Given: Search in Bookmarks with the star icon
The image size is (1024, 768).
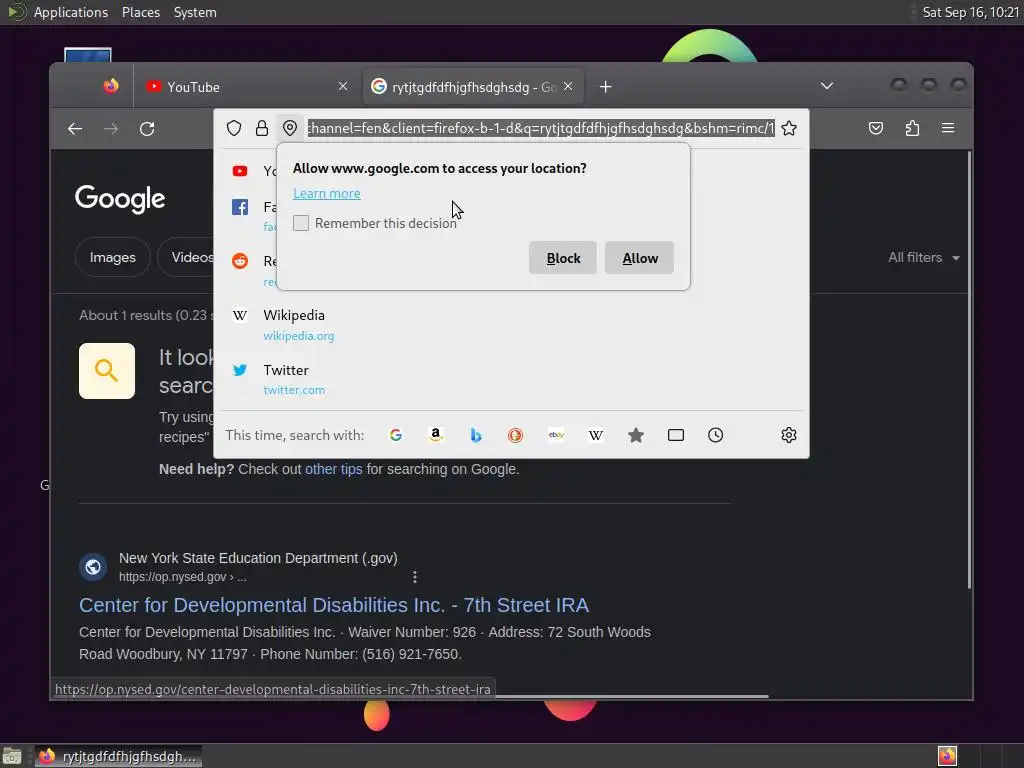Looking at the screenshot, I should click(635, 435).
